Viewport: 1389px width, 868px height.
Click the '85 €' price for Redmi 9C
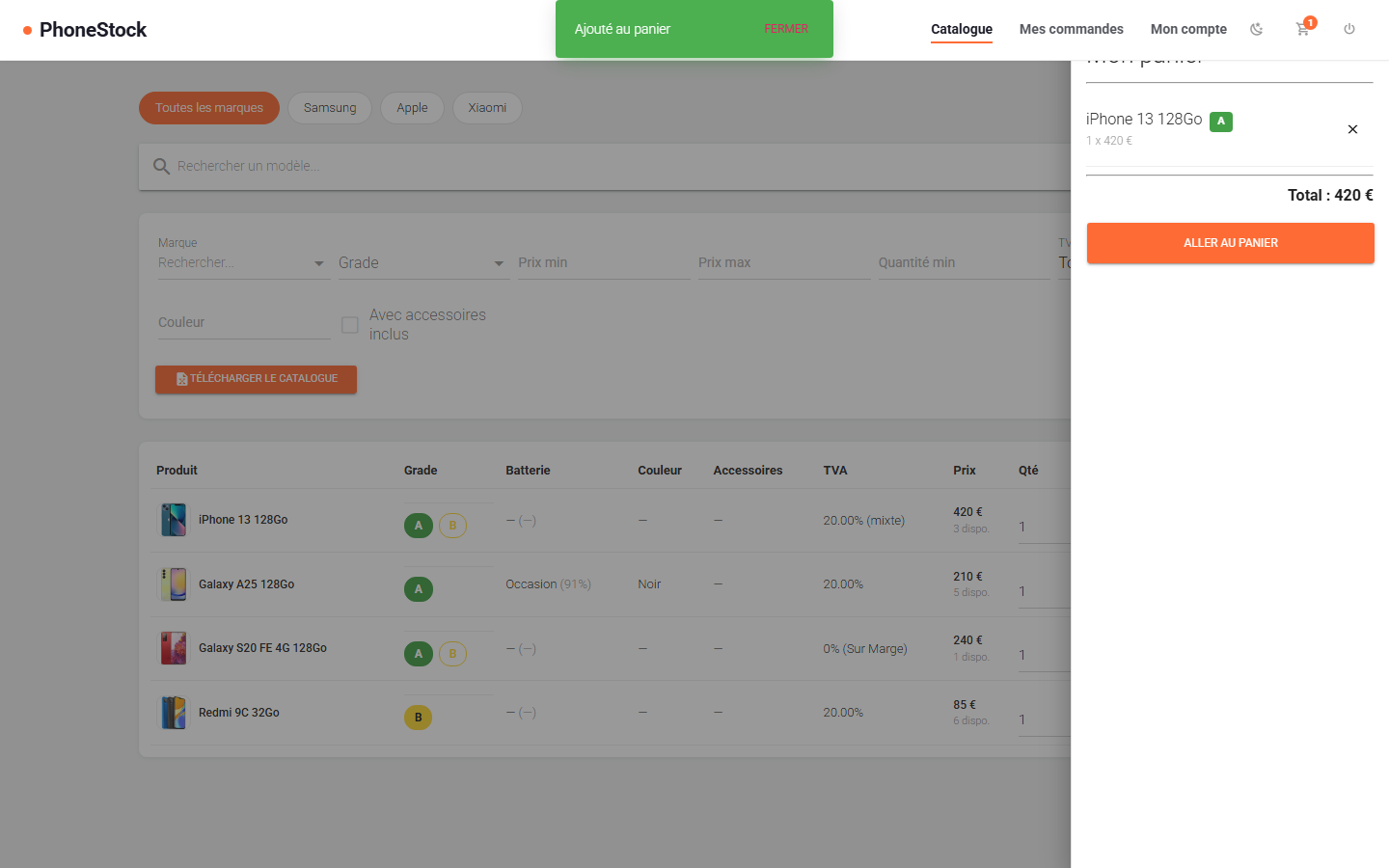(x=965, y=705)
